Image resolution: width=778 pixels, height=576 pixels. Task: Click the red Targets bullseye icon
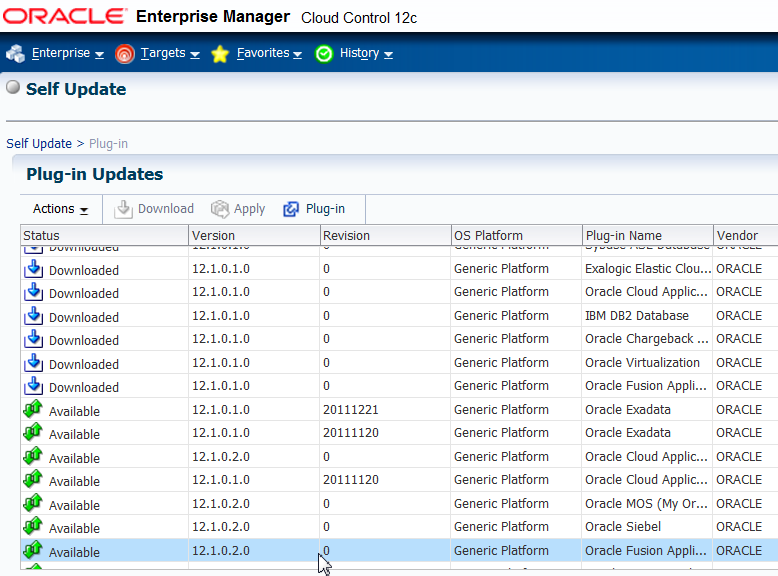125,54
